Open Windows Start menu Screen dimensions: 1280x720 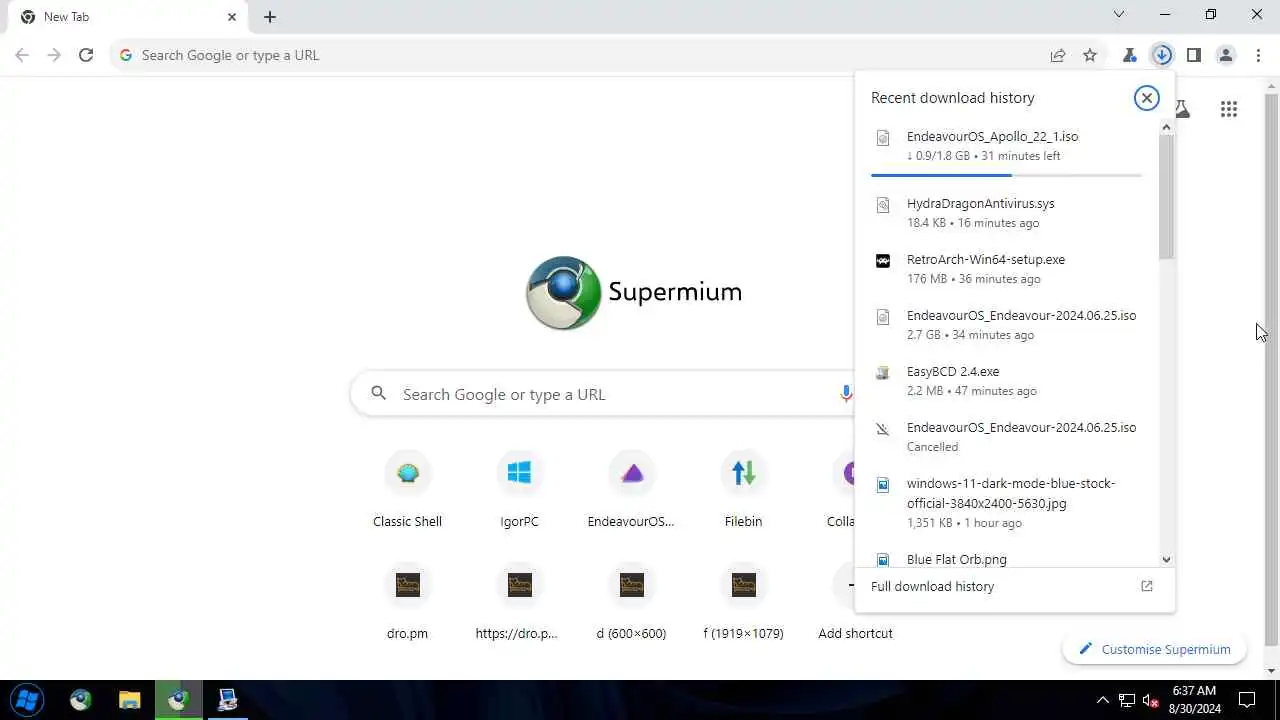[x=28, y=700]
